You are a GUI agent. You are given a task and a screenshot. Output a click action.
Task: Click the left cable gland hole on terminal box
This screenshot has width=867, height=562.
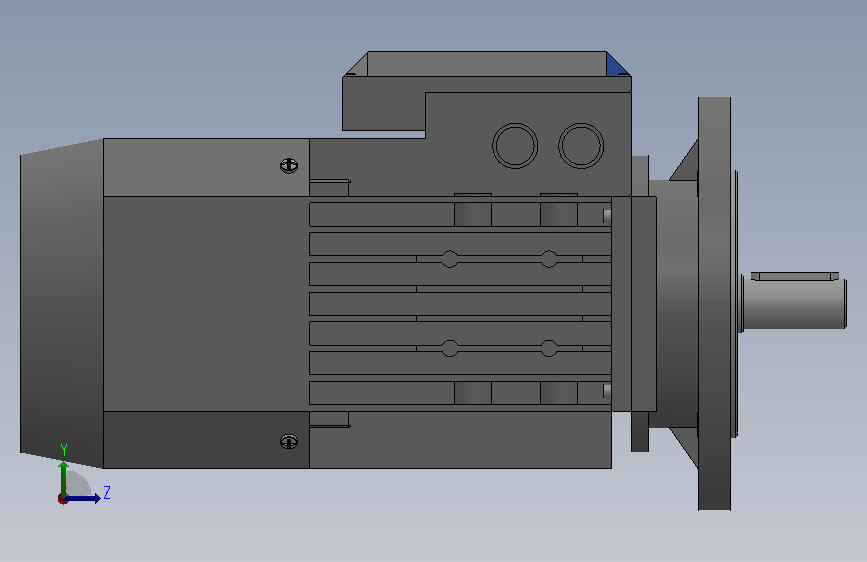click(515, 145)
